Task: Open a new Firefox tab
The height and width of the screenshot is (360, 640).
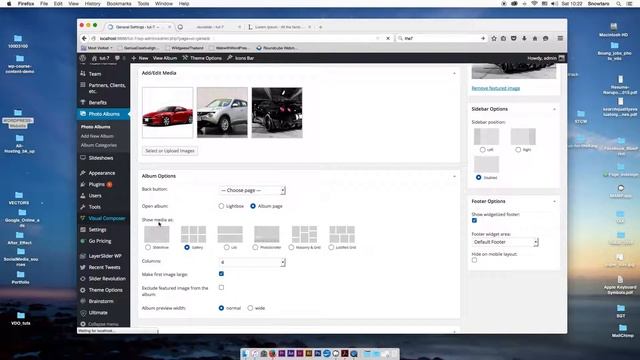Action: (320, 27)
